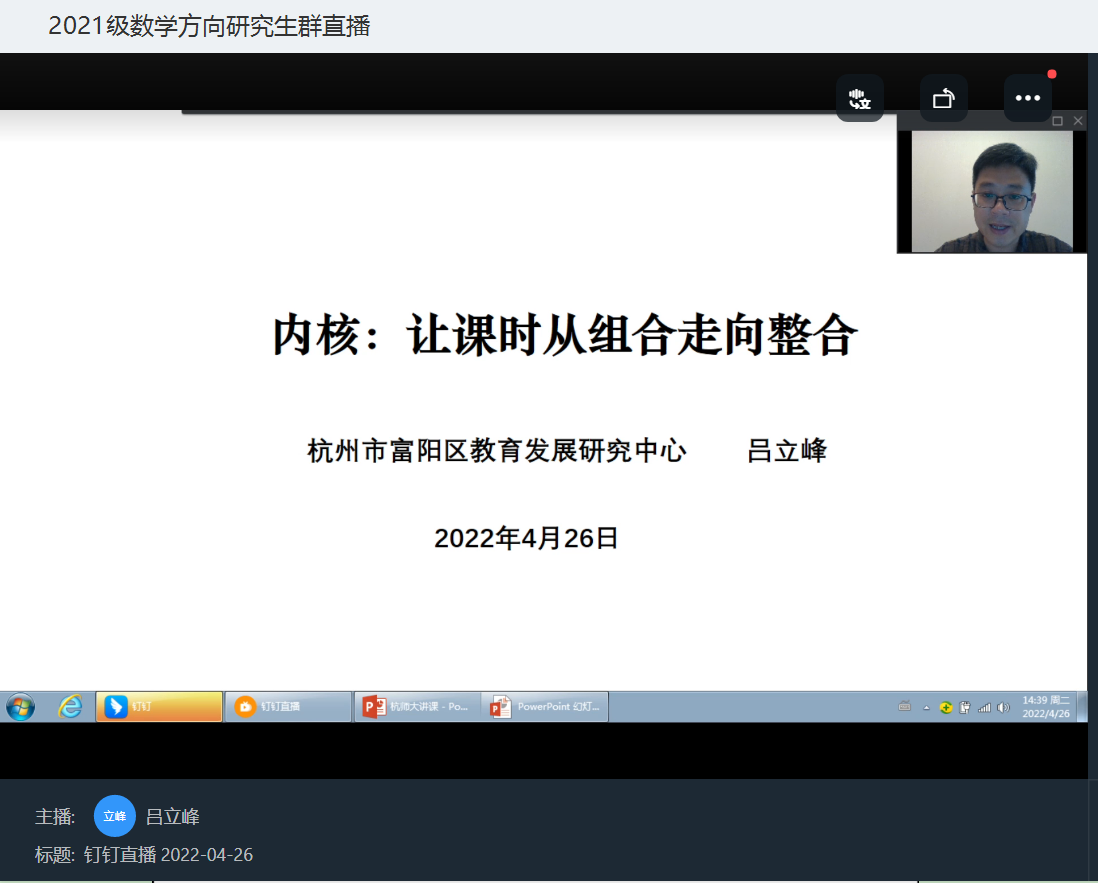Viewport: 1100px width, 886px height.
Task: Click the host name 吕立峰
Action: 173,817
